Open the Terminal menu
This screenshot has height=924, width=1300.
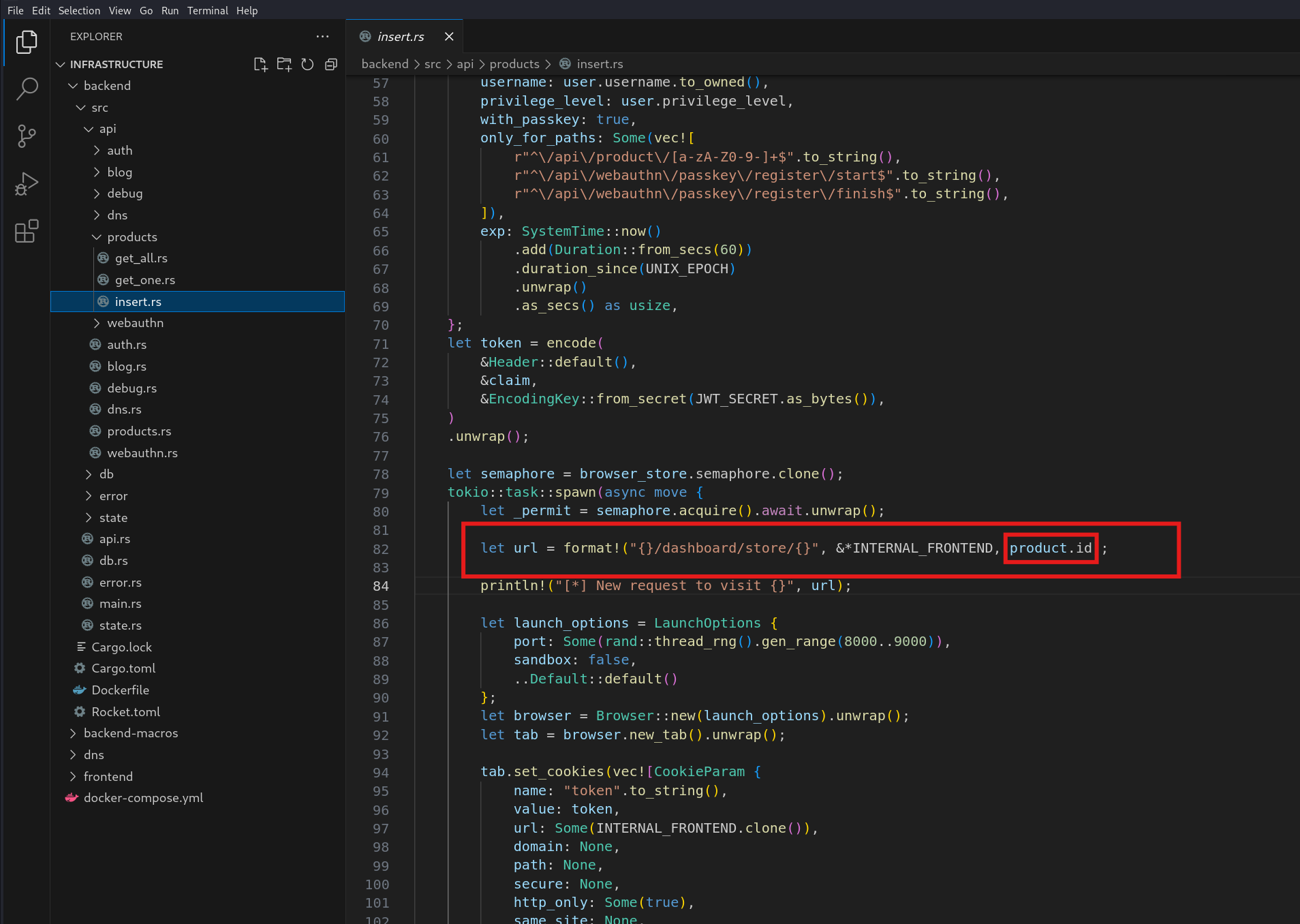click(x=207, y=10)
